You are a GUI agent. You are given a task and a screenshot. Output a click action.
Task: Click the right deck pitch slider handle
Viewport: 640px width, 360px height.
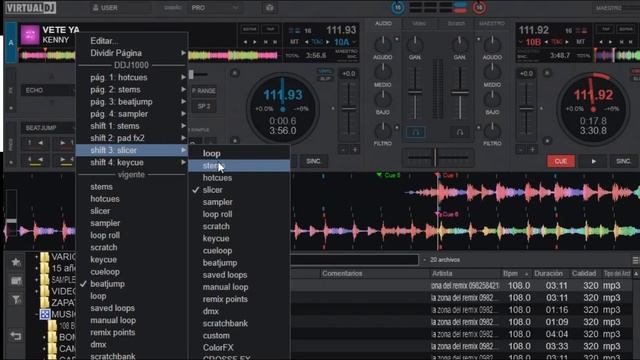[527, 109]
